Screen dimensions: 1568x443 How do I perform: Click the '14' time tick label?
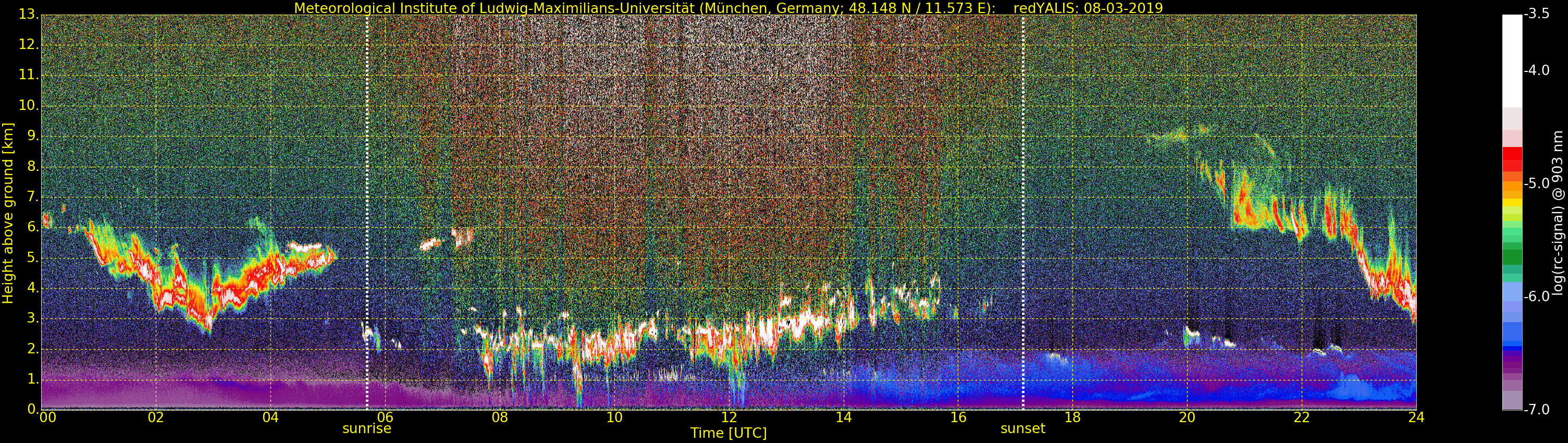tap(843, 417)
